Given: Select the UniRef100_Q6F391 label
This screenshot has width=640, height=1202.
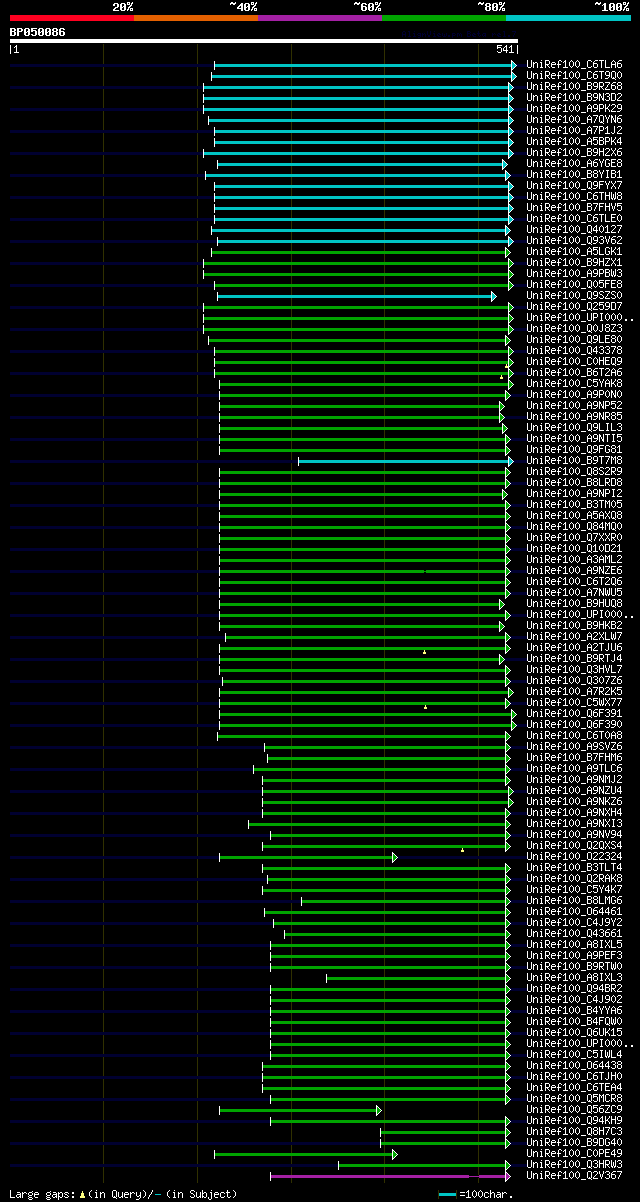Looking at the screenshot, I should 574,713.
